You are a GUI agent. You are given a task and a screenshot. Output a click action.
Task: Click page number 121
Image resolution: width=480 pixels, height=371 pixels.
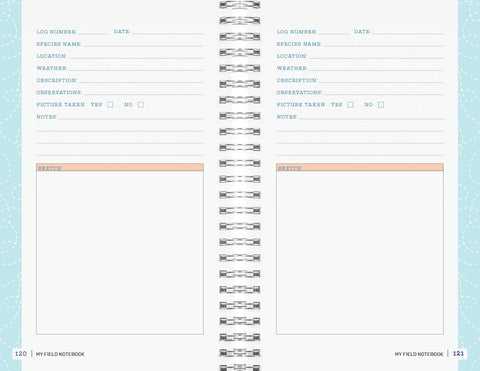click(458, 354)
